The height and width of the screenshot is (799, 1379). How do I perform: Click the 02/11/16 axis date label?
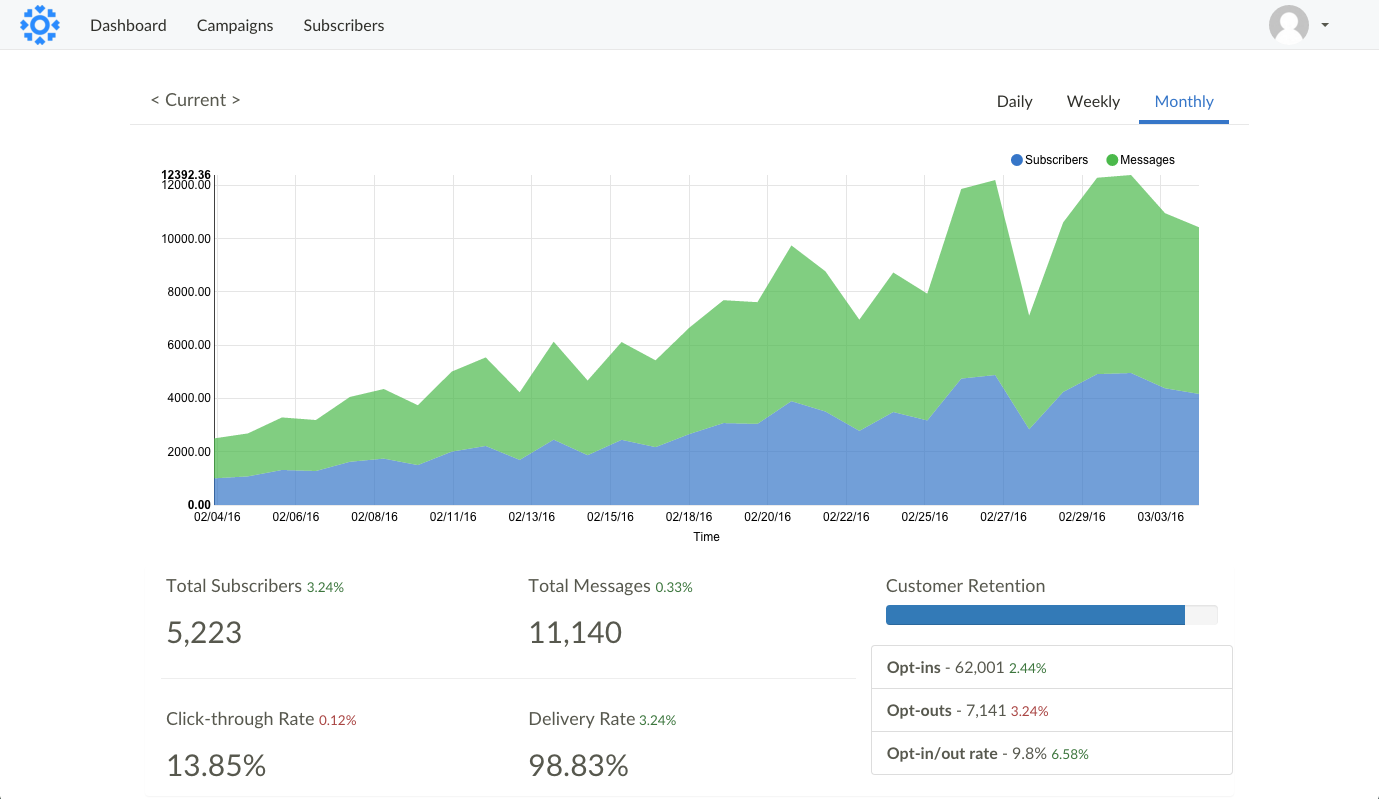(453, 517)
